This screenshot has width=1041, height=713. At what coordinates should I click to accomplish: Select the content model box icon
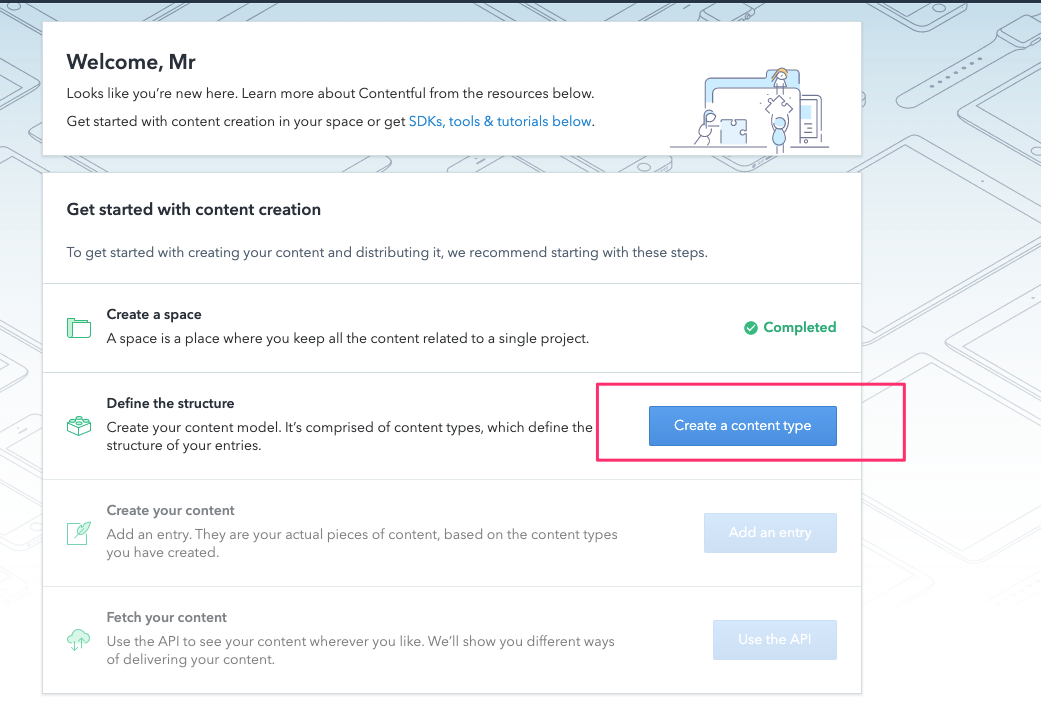tap(79, 424)
